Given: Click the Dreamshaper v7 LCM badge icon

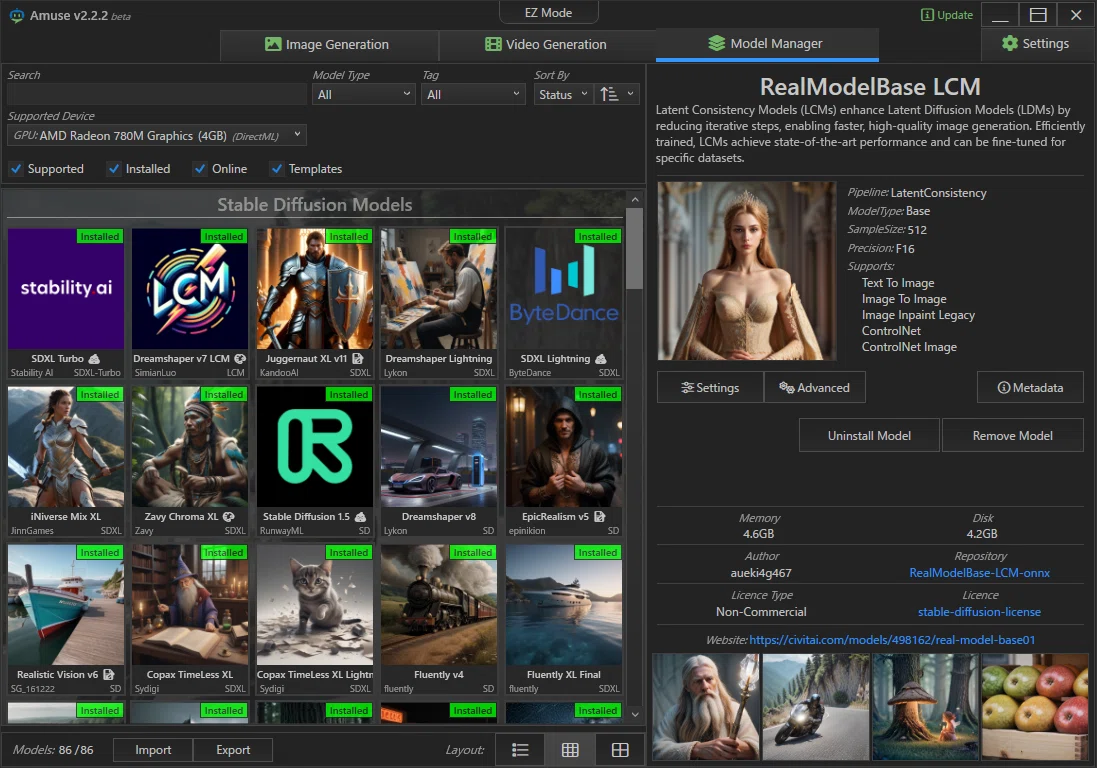Looking at the screenshot, I should click(240, 359).
